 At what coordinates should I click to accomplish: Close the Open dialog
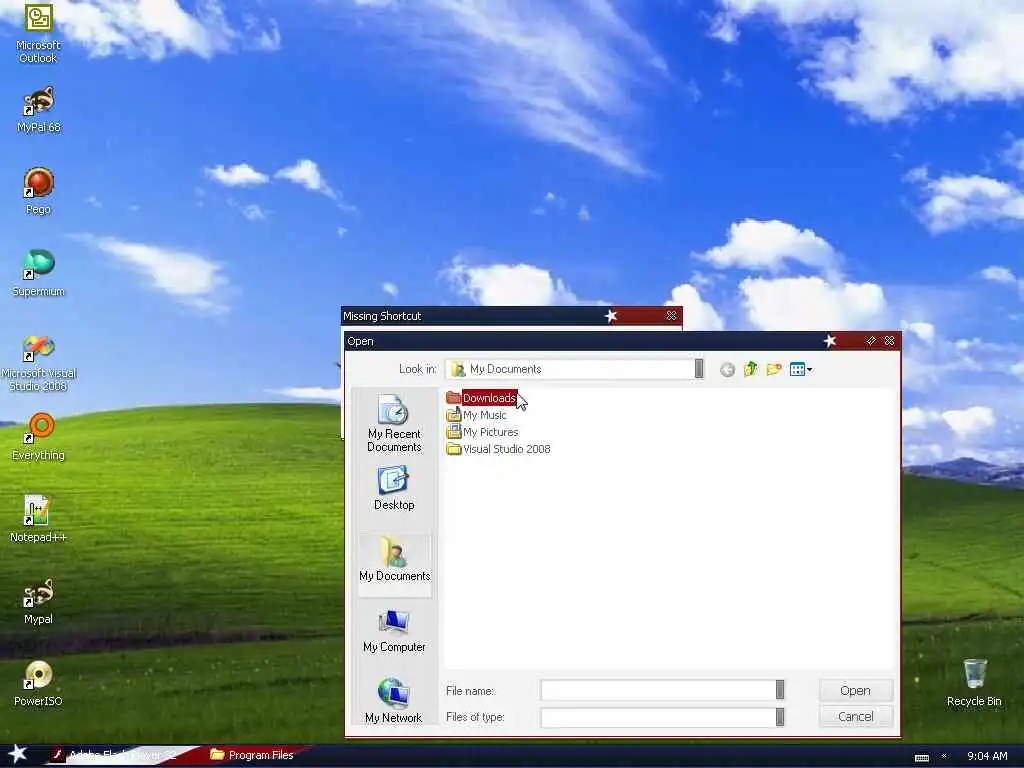click(889, 341)
